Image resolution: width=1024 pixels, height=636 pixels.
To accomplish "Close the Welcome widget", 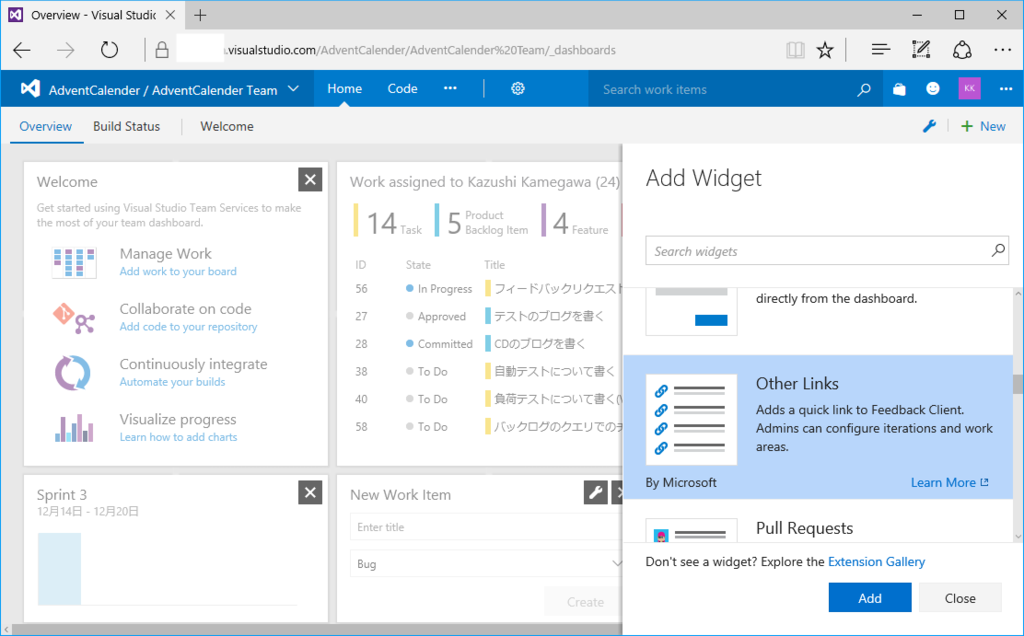I will [x=310, y=180].
